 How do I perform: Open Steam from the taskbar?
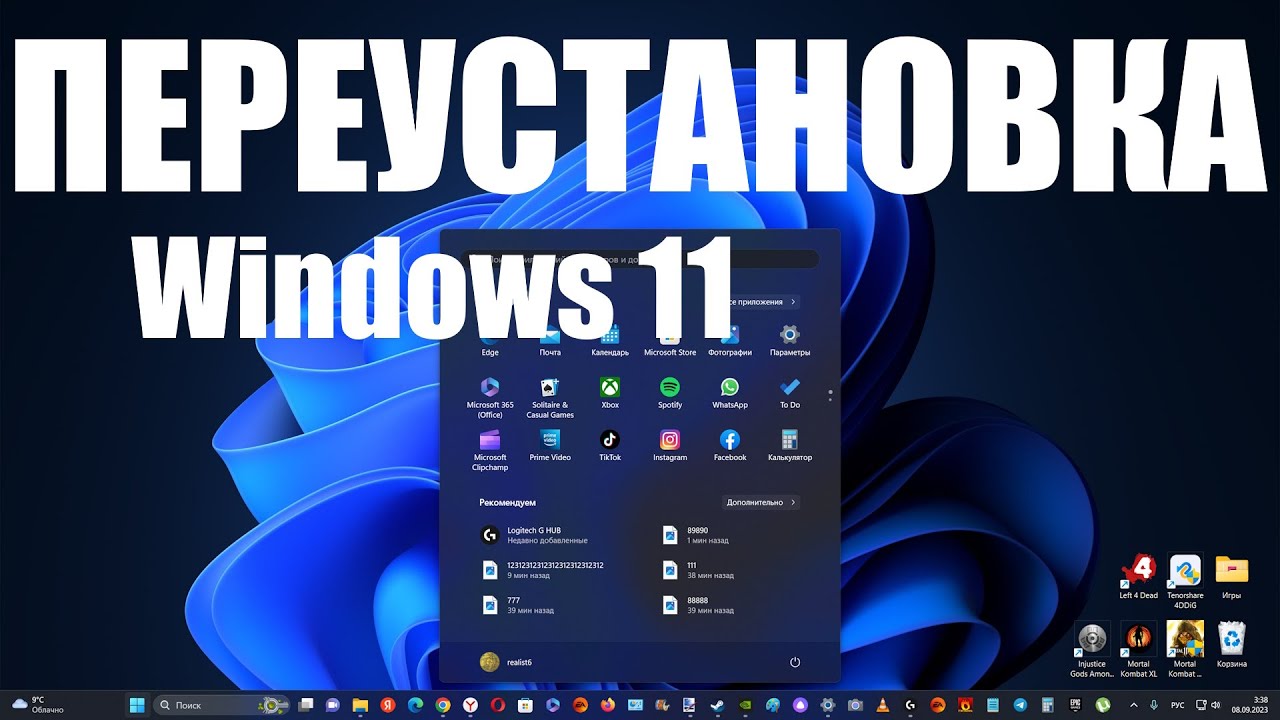pyautogui.click(x=716, y=705)
